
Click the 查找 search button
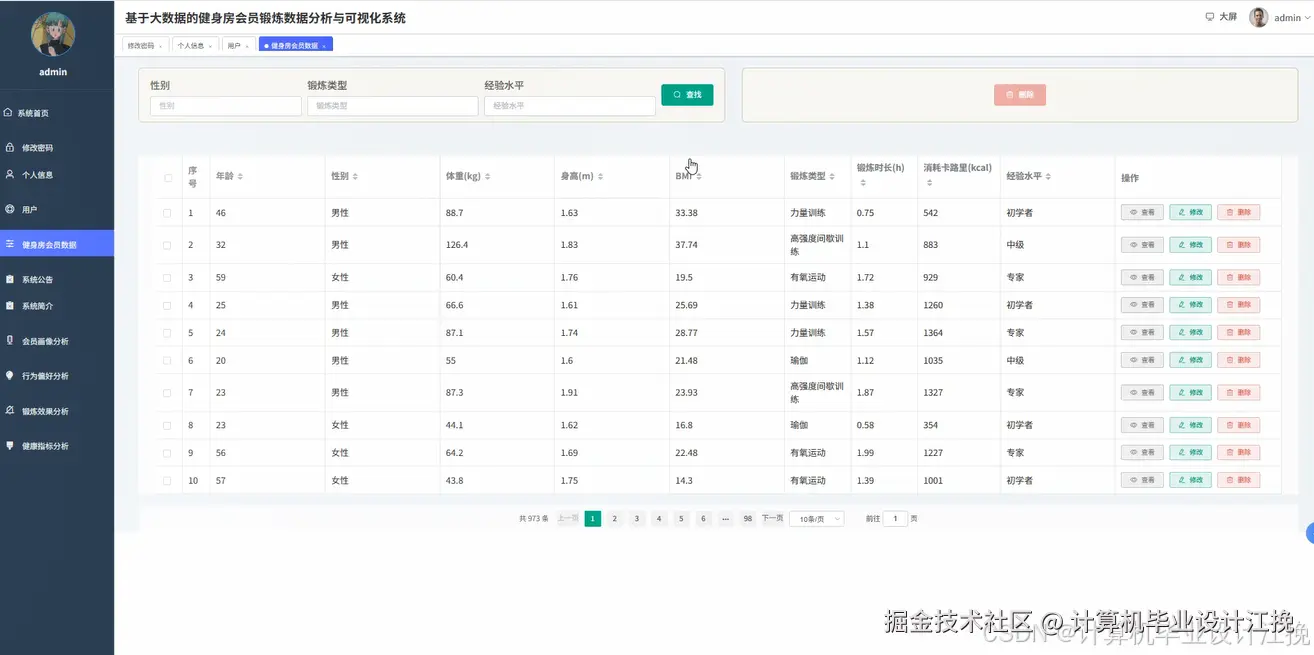coord(687,95)
